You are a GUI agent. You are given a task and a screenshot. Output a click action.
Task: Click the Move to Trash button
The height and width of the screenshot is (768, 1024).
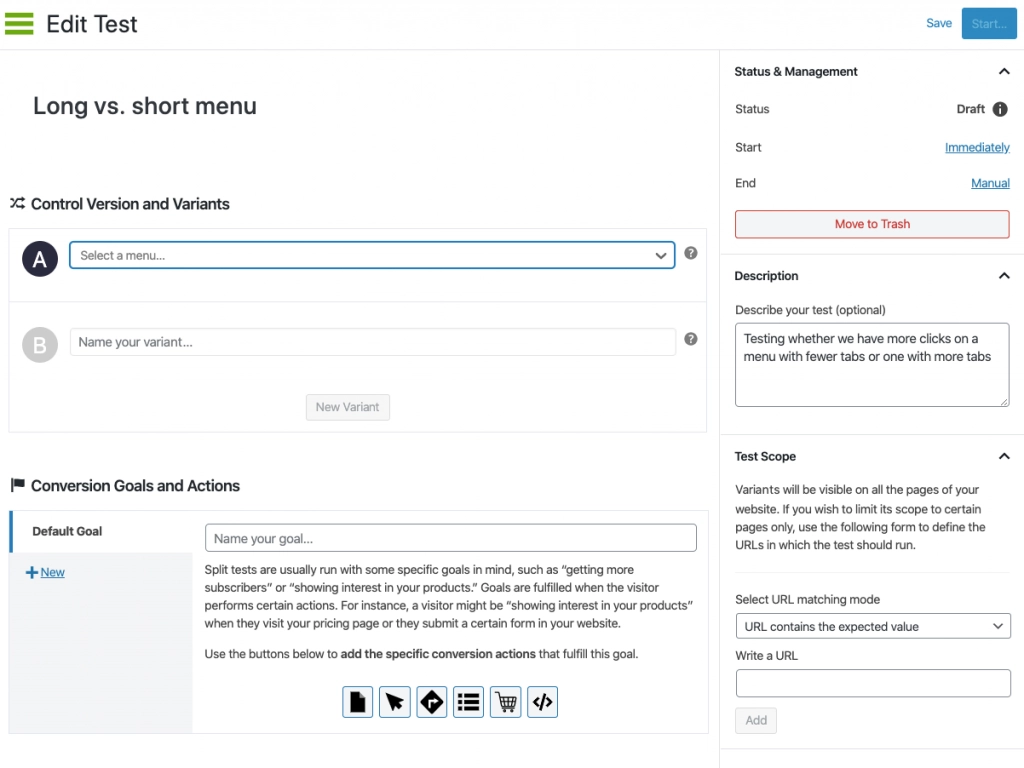(872, 224)
